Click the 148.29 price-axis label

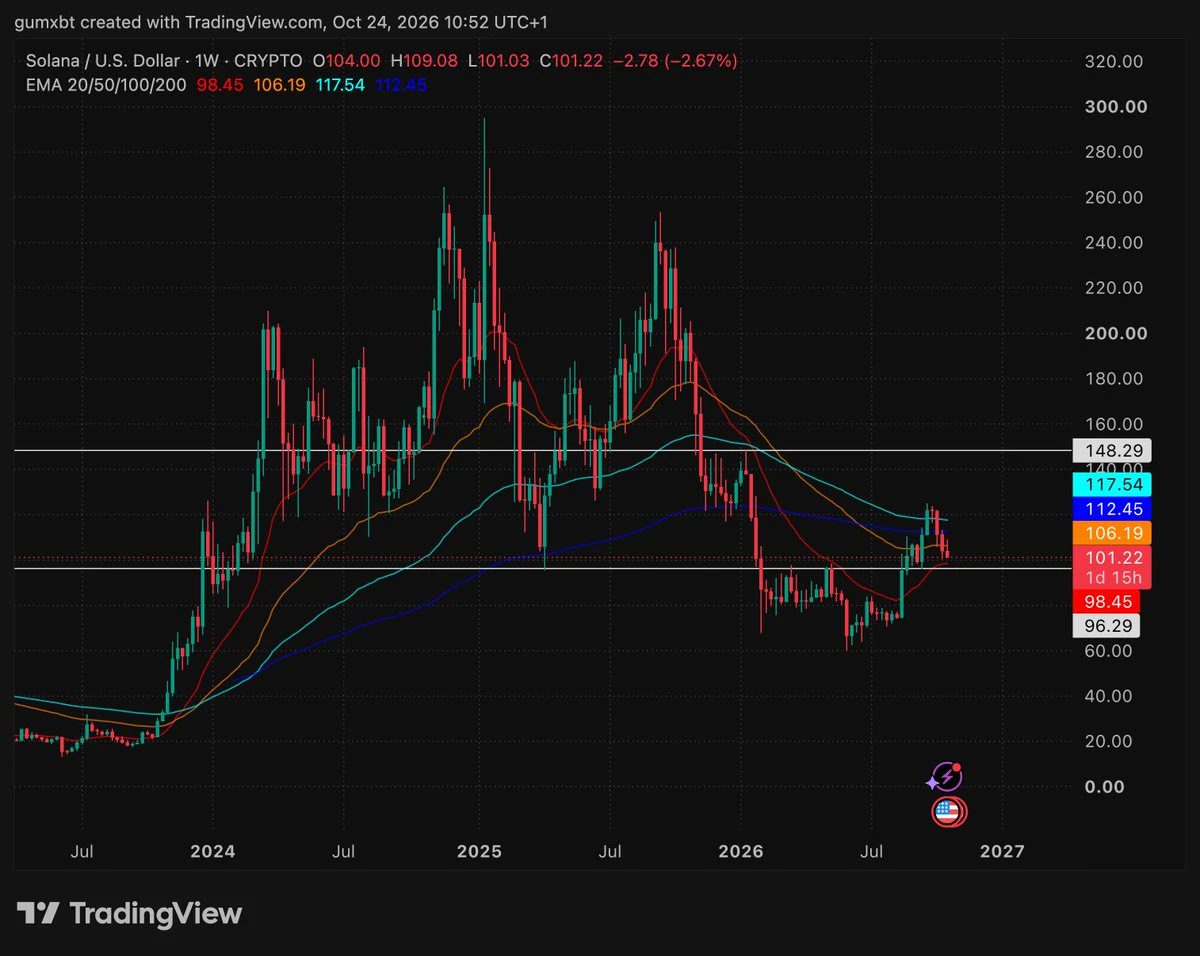(x=1111, y=451)
